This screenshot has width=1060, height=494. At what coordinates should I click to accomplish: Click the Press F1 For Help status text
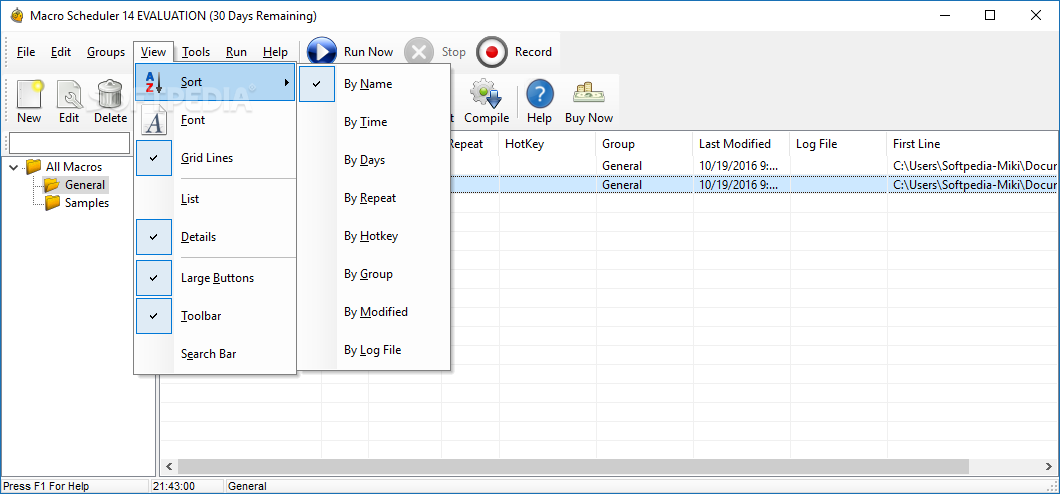click(46, 486)
